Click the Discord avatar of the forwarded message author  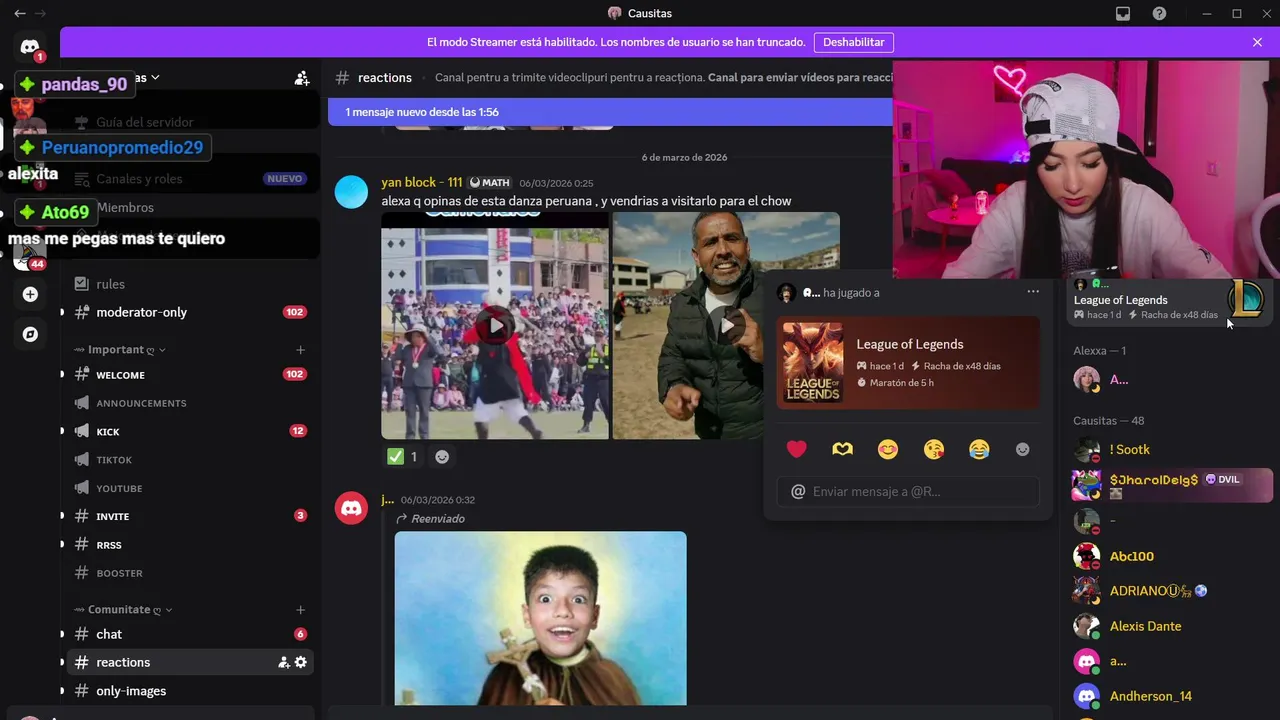tap(351, 508)
